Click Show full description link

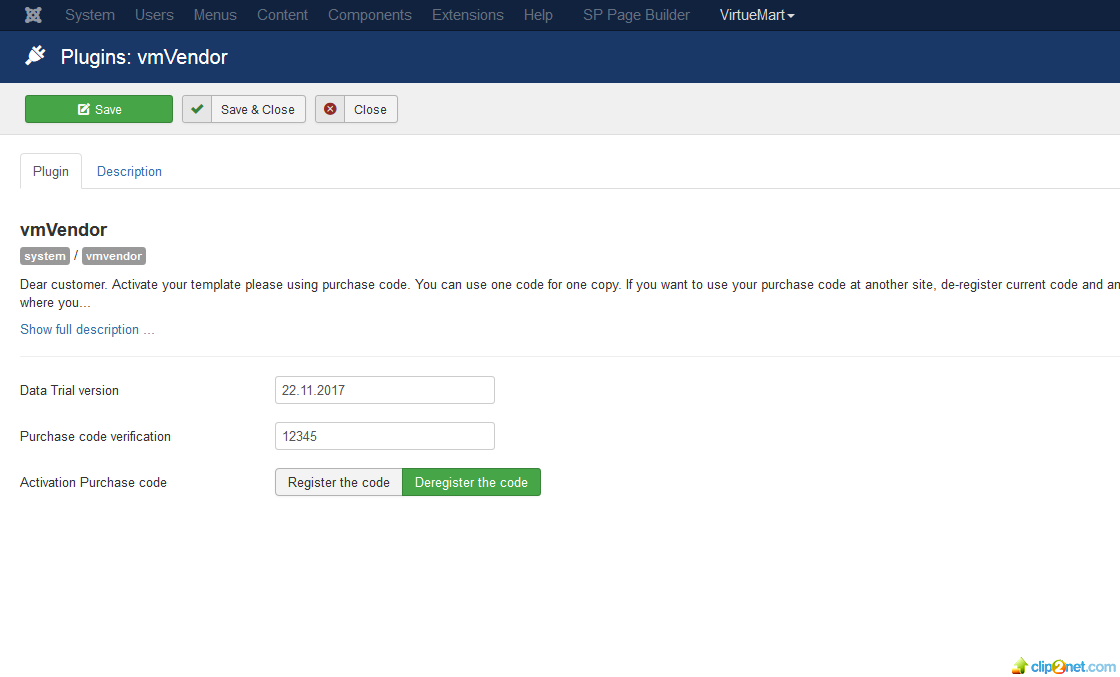(x=87, y=329)
